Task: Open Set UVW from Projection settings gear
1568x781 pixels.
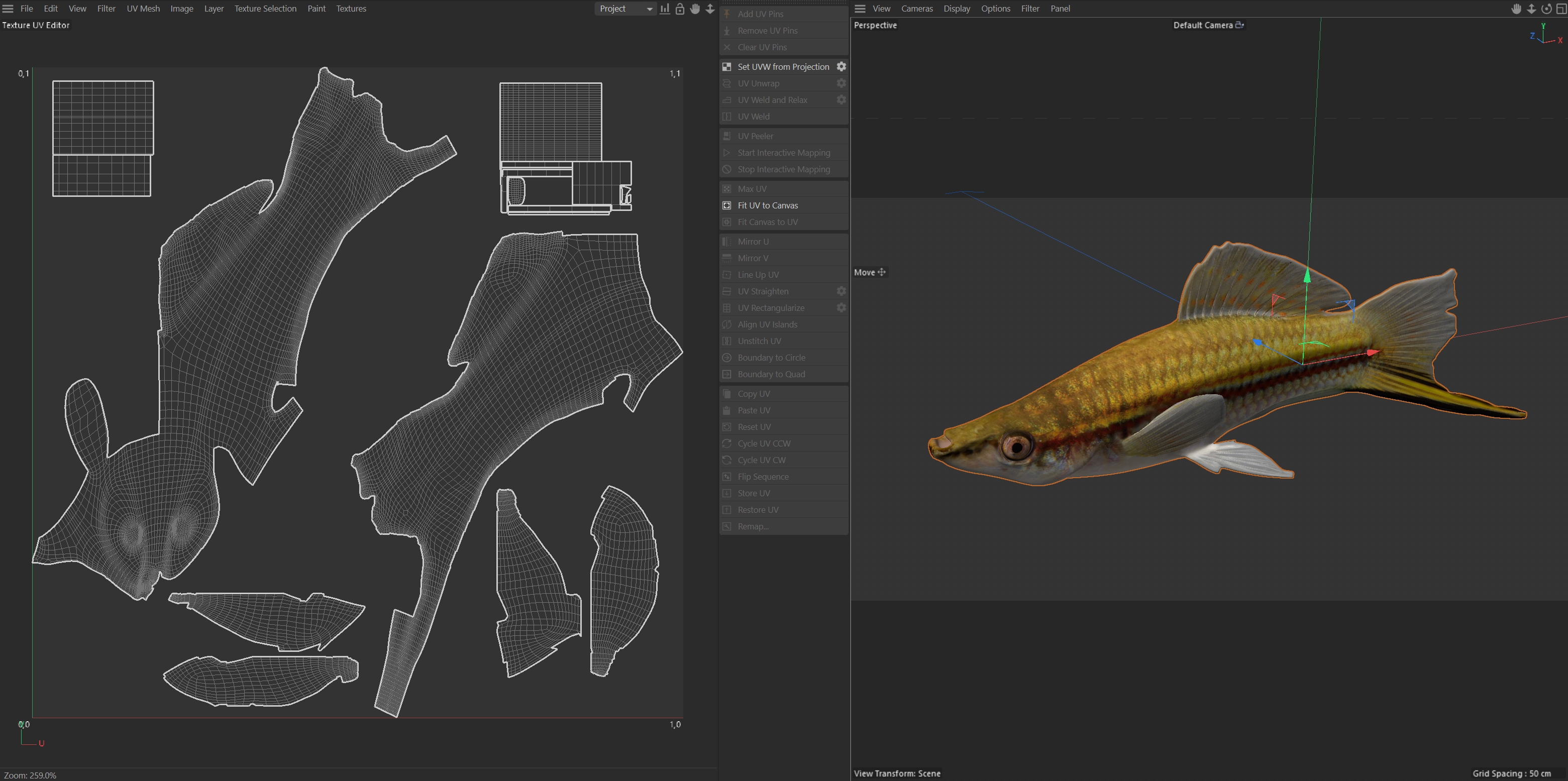Action: [841, 66]
